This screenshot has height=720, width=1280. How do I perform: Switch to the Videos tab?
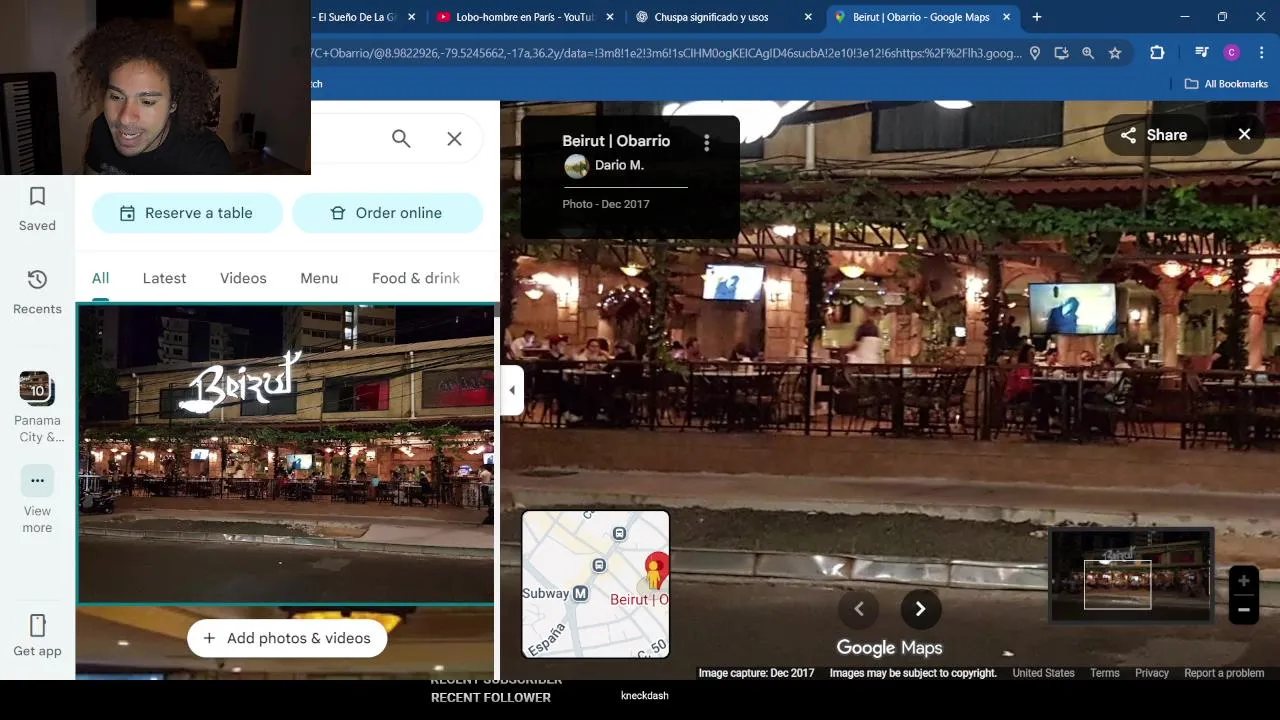[x=243, y=278]
